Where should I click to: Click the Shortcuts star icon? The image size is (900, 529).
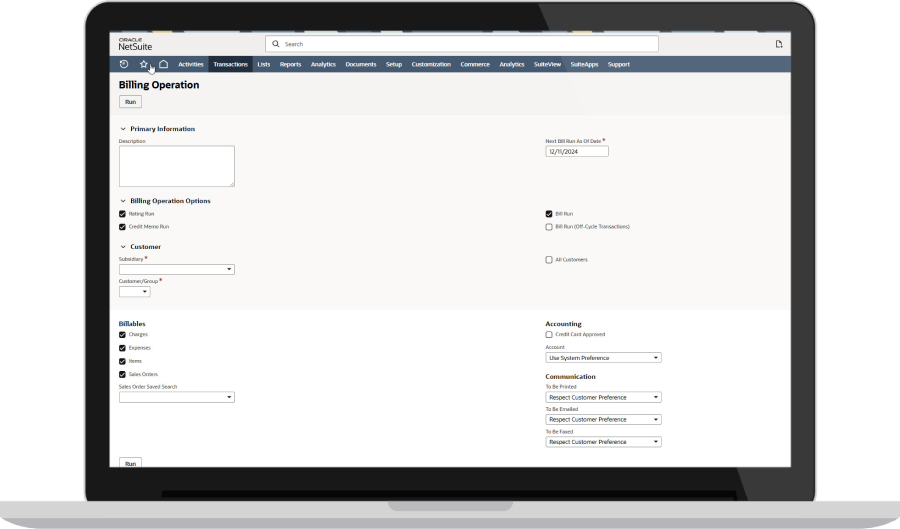pos(144,64)
